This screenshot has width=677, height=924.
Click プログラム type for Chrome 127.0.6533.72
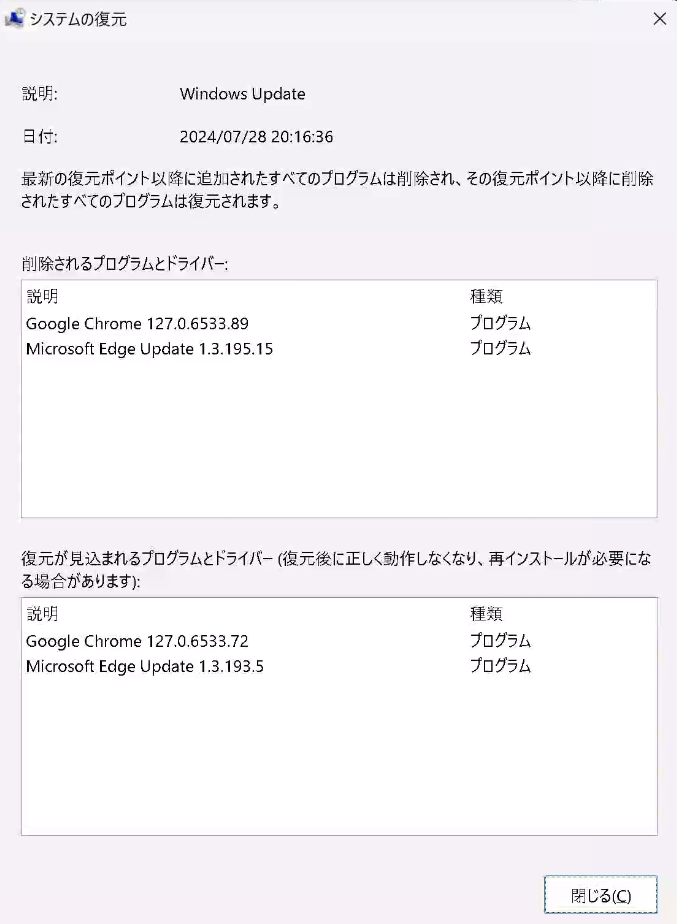point(500,641)
